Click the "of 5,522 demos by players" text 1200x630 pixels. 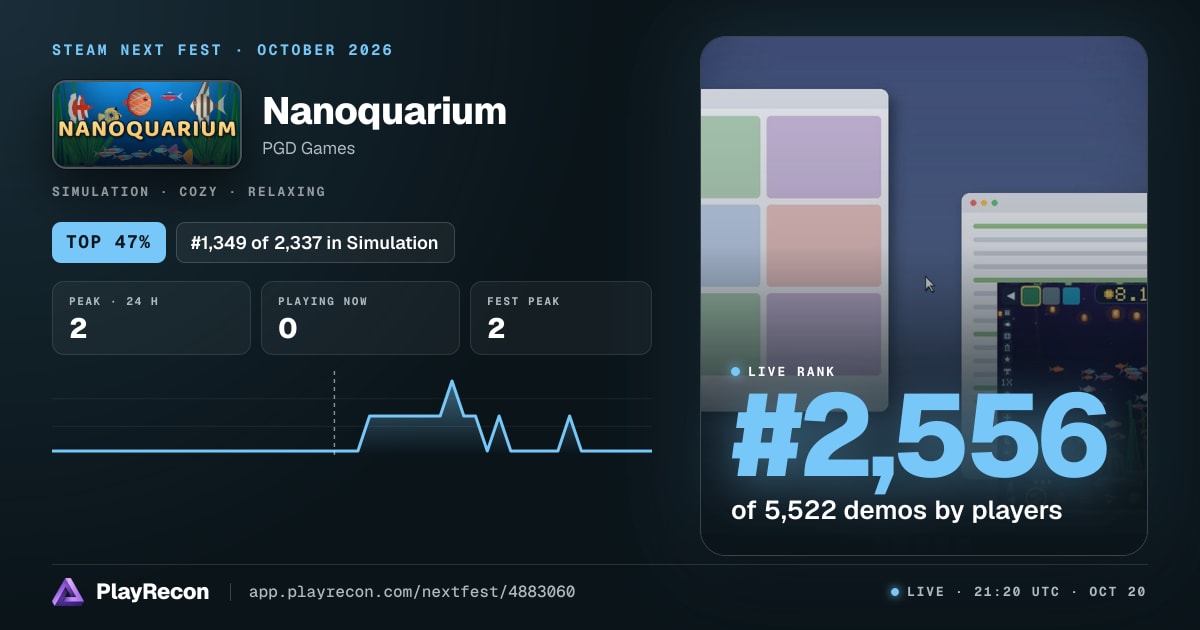(896, 511)
